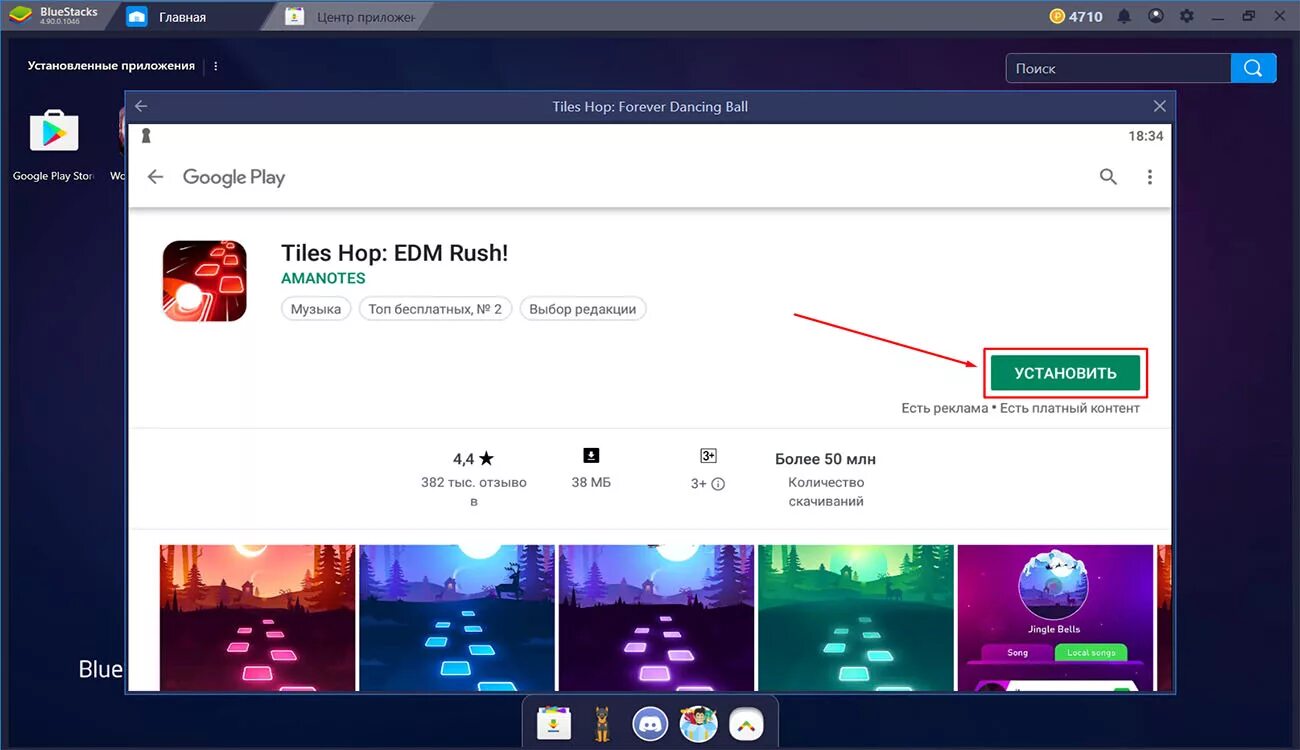1300x750 pixels.
Task: Install Tiles Hop with the УСТАНОВИТЬ button
Action: tap(1065, 373)
